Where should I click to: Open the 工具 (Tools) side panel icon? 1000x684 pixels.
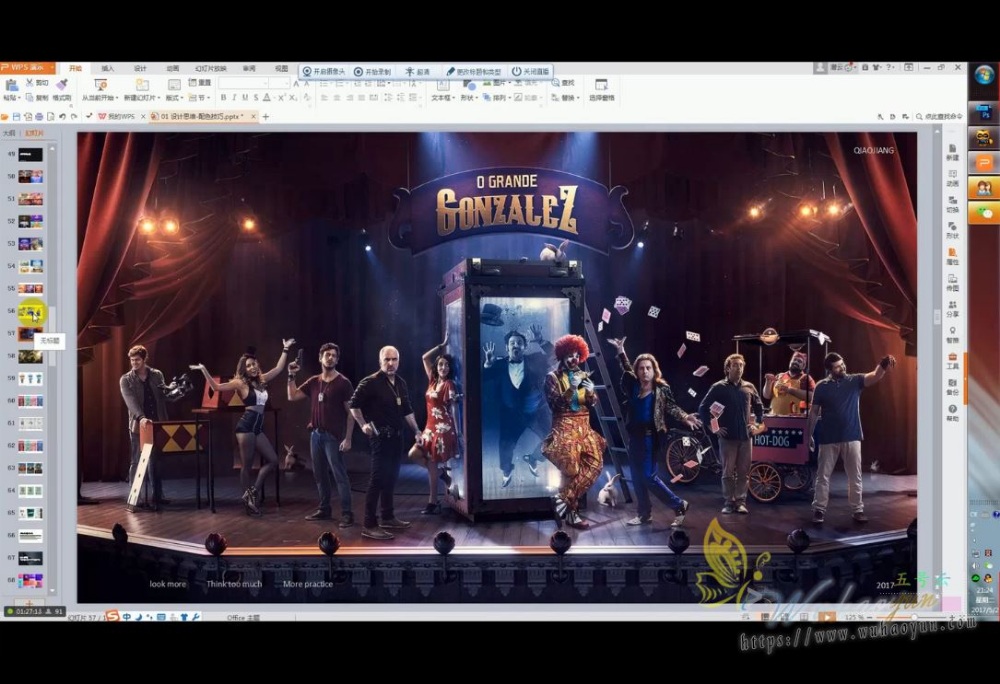tap(952, 361)
